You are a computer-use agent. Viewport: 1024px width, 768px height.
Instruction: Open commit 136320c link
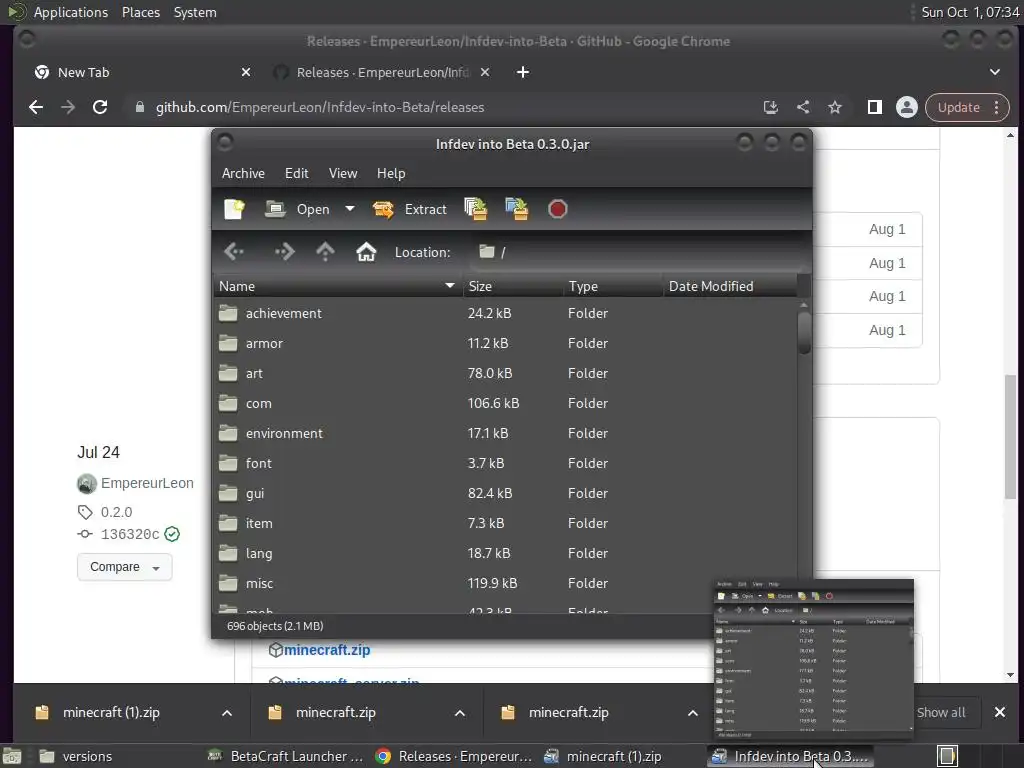tap(130, 534)
